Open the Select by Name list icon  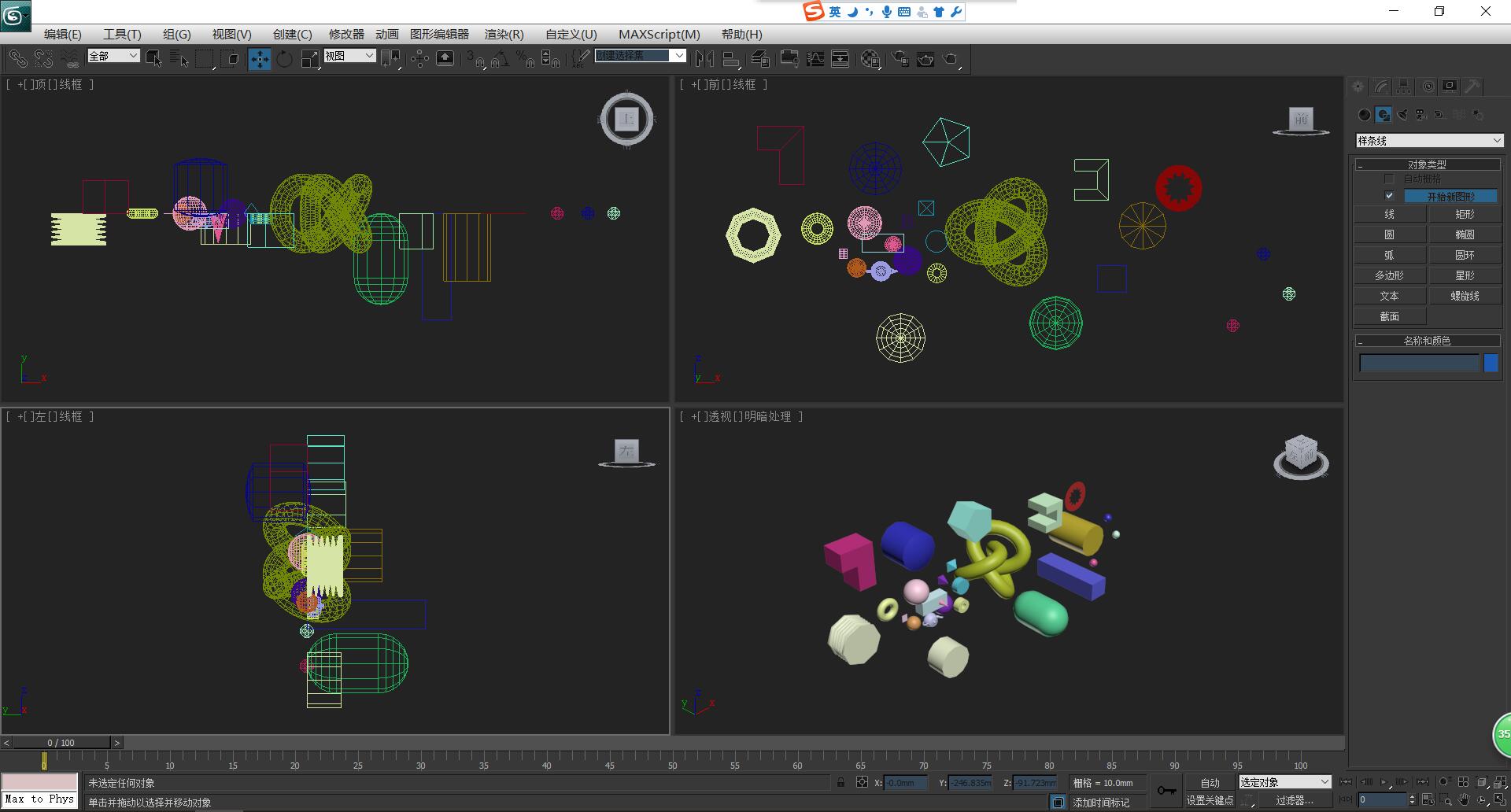179,59
